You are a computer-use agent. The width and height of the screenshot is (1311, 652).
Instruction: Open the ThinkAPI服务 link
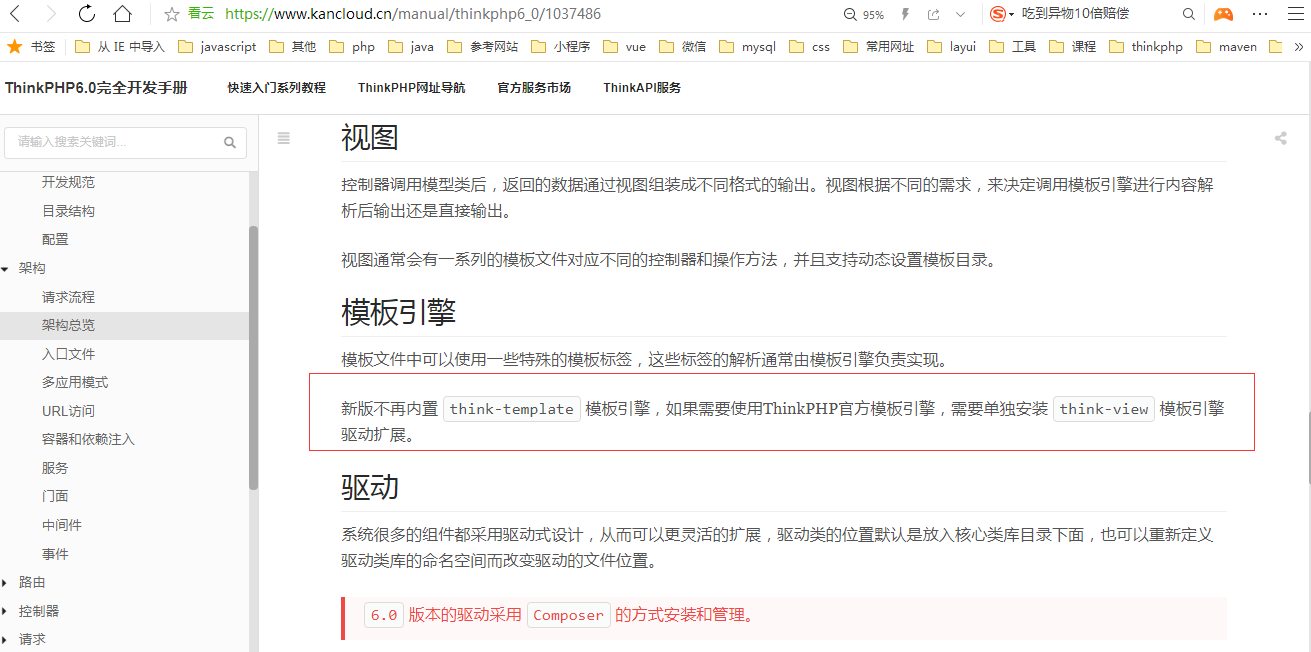point(641,88)
